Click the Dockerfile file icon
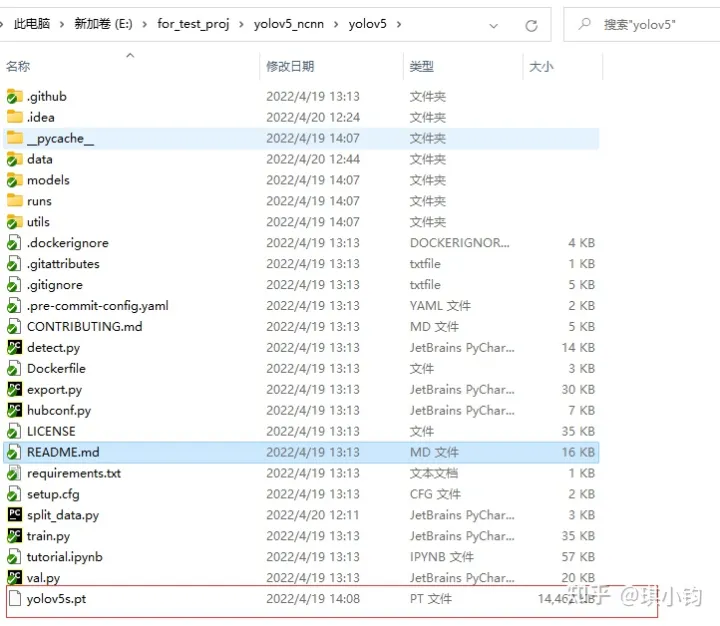 [14, 369]
